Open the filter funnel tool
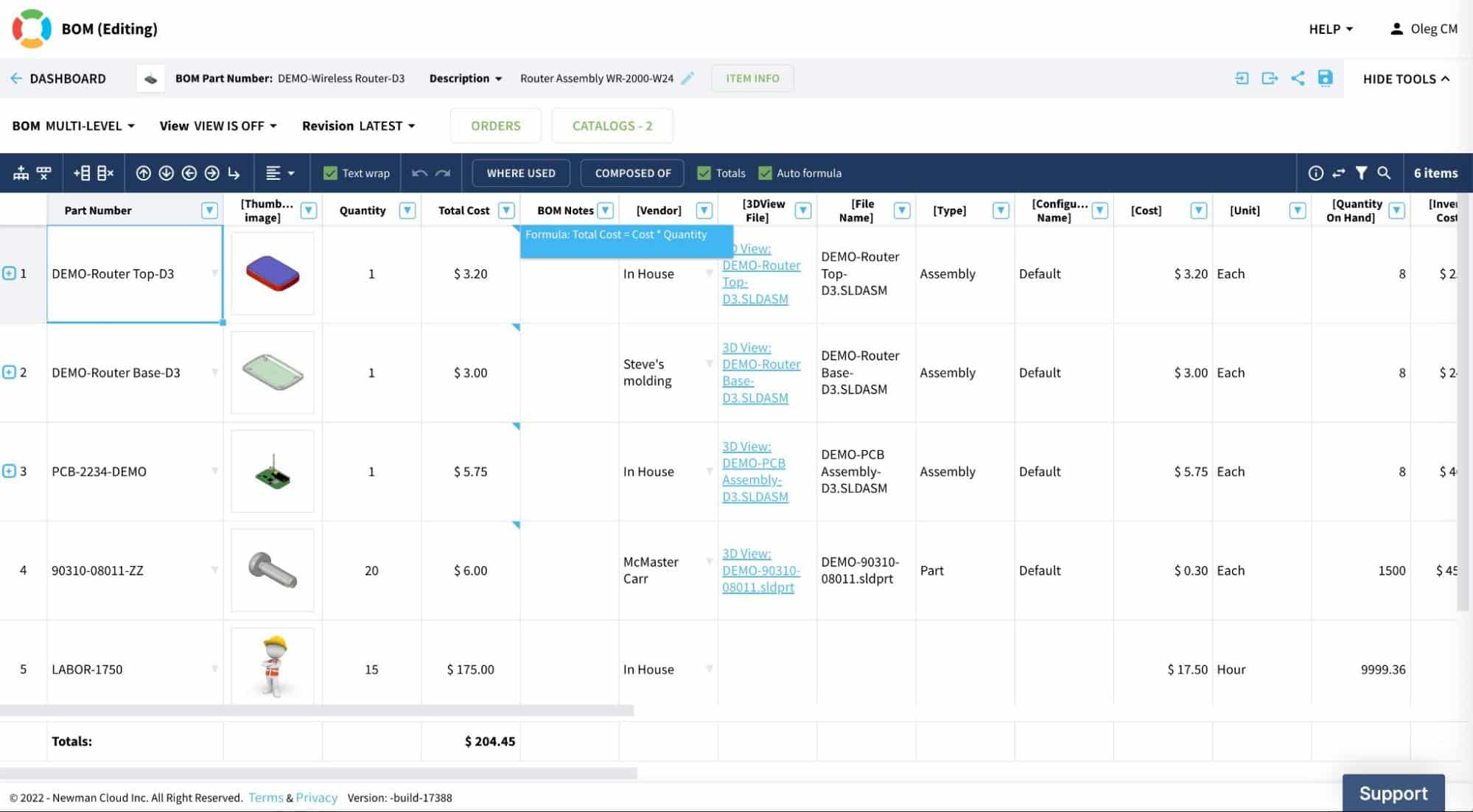The width and height of the screenshot is (1473, 812). (1362, 173)
